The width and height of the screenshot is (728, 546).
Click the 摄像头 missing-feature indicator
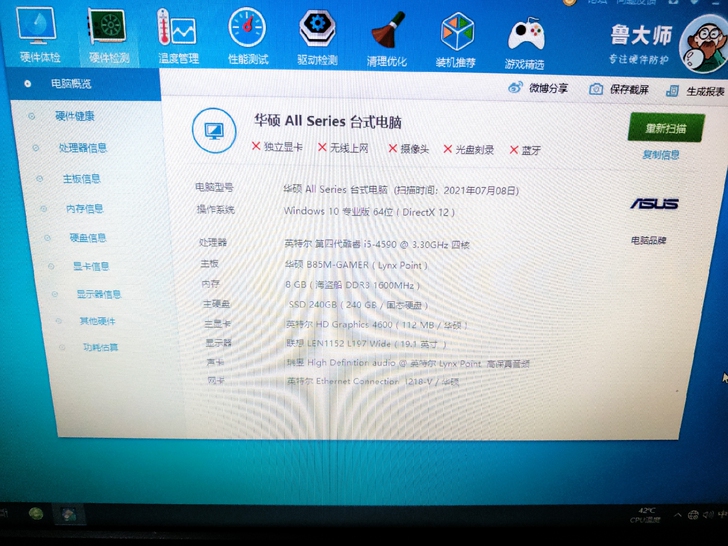point(408,149)
